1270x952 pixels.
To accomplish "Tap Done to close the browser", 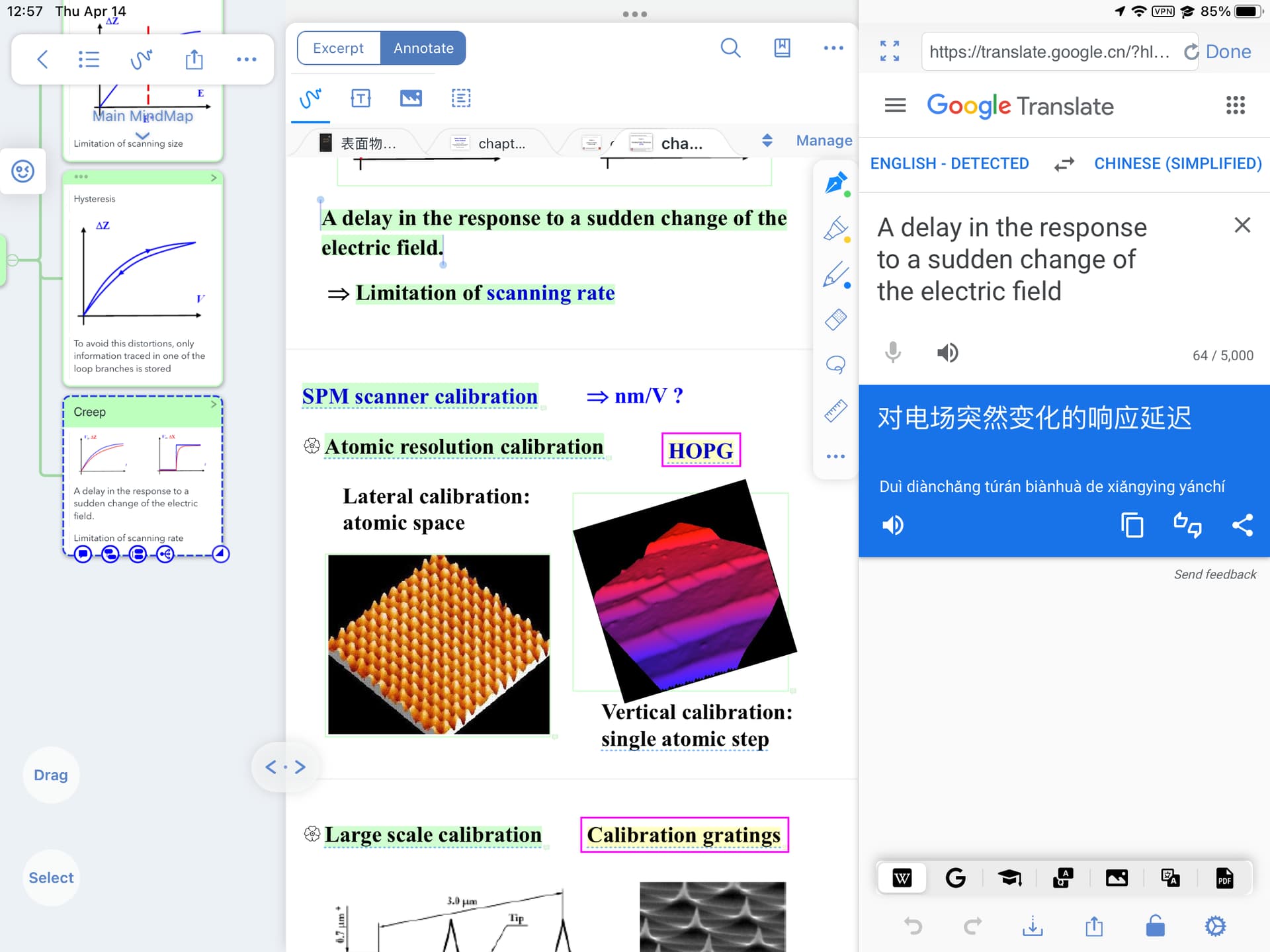I will pos(1228,52).
